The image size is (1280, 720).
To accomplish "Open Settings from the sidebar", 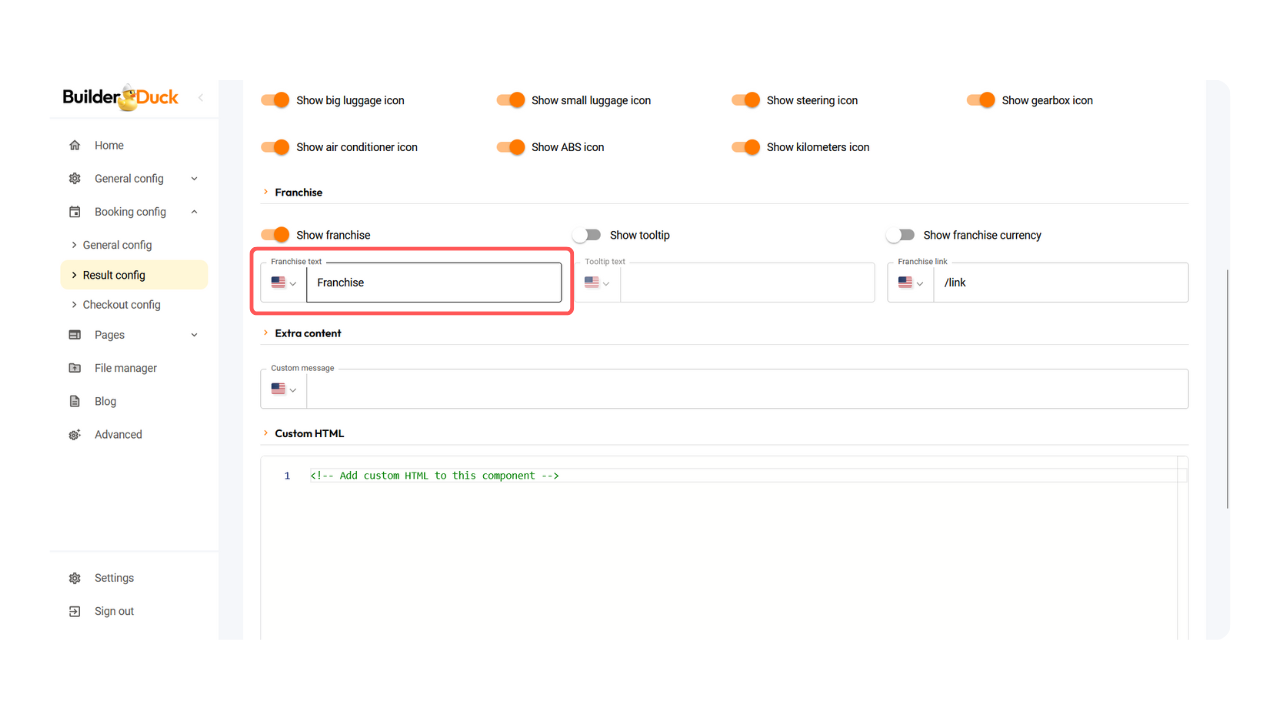I will 114,578.
